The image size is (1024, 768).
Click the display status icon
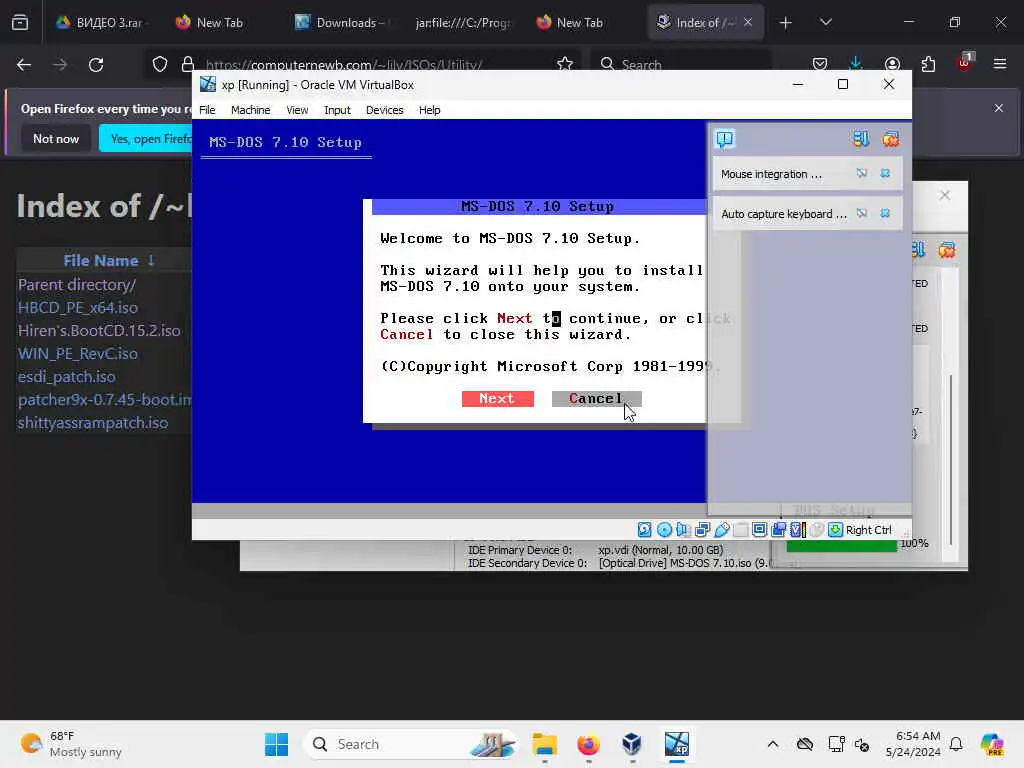click(760, 530)
